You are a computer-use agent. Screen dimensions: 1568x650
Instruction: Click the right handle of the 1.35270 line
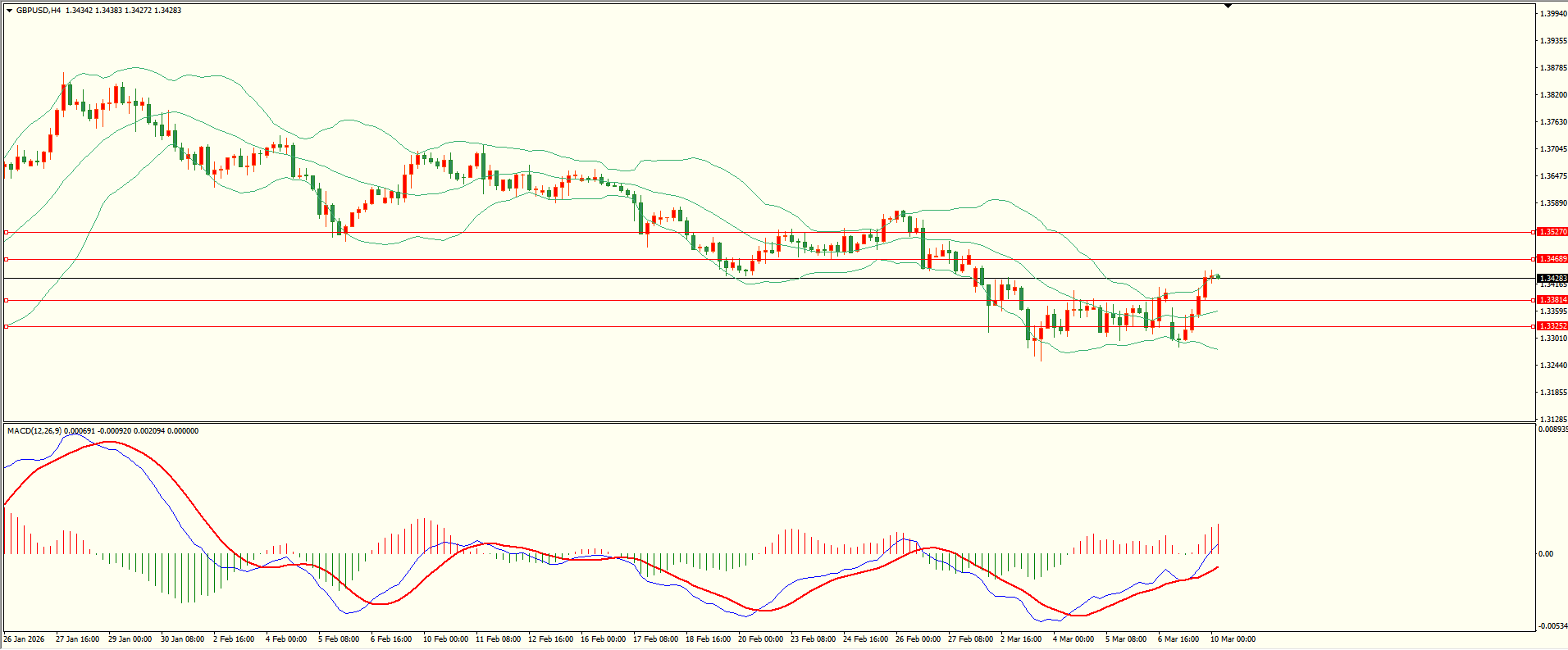coord(1534,233)
